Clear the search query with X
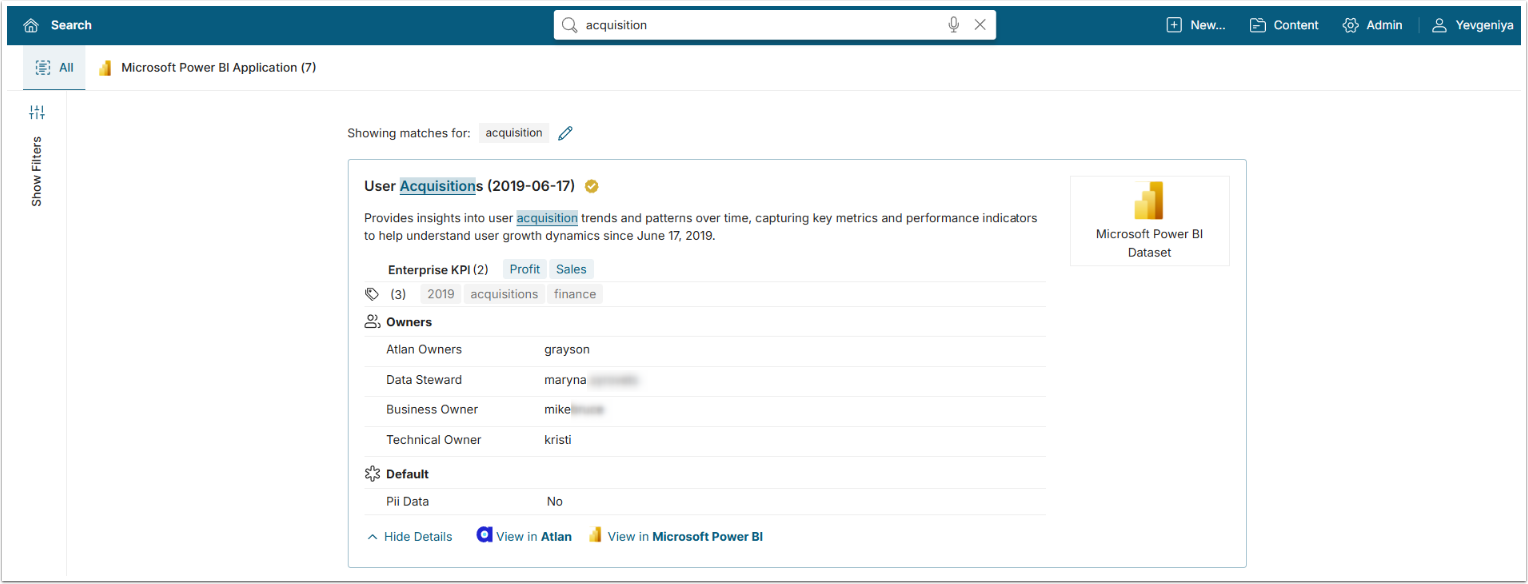Image resolution: width=1528 pixels, height=584 pixels. tap(980, 25)
